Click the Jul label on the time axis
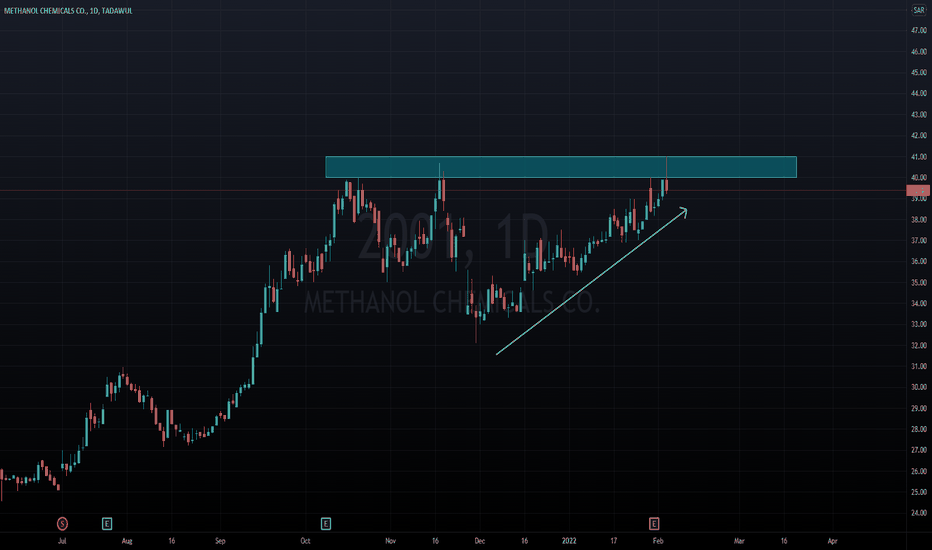Screen dimensions: 932x550 pyautogui.click(x=62, y=541)
